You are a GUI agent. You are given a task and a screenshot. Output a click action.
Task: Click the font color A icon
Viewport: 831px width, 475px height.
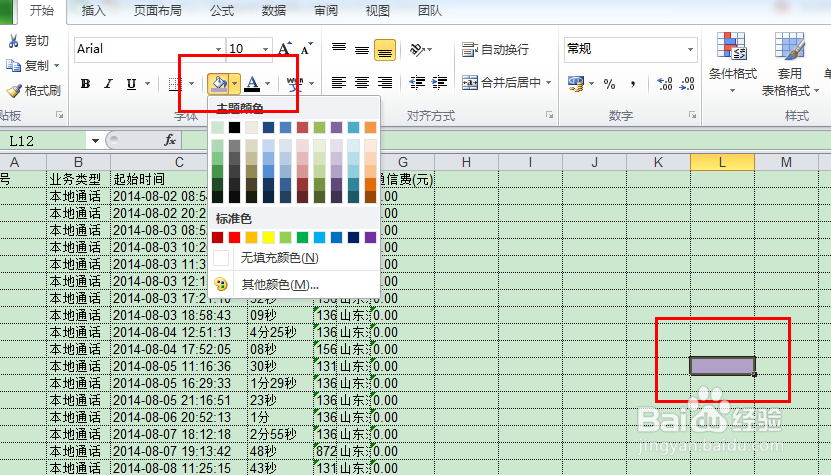[x=253, y=83]
